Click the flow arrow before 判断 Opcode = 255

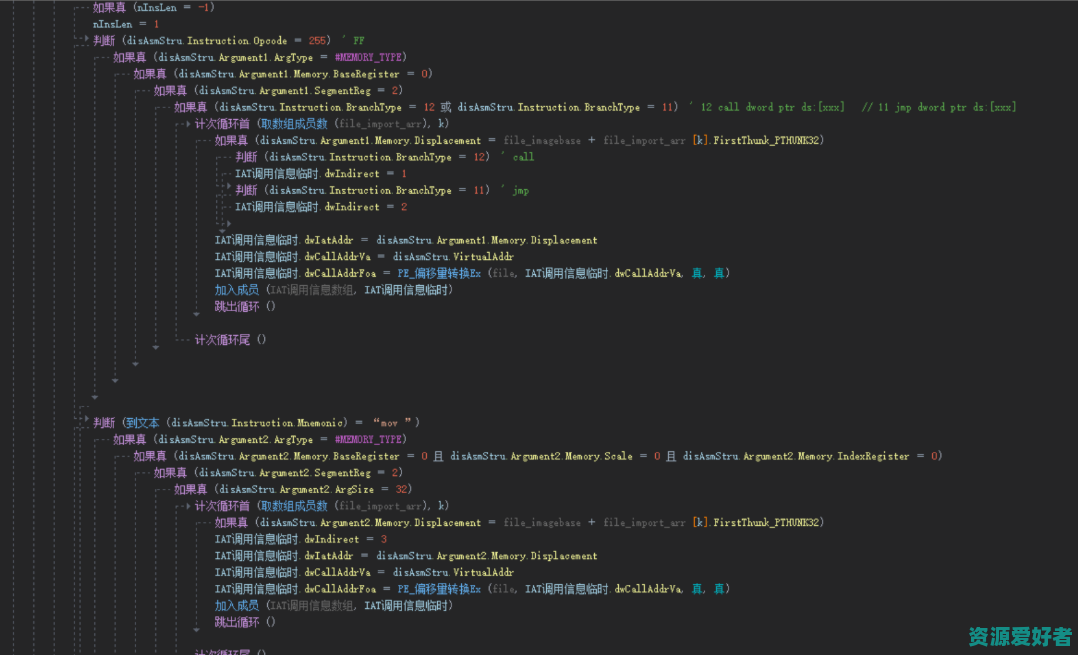85,41
